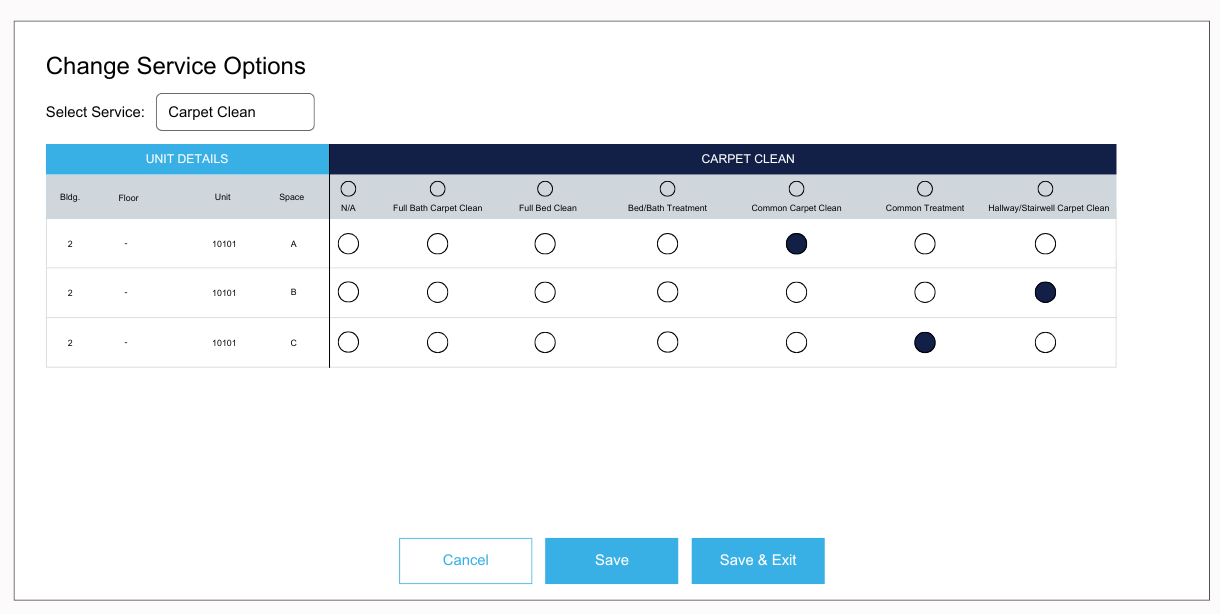Click the Unit Details table header
1220x614 pixels.
187,159
